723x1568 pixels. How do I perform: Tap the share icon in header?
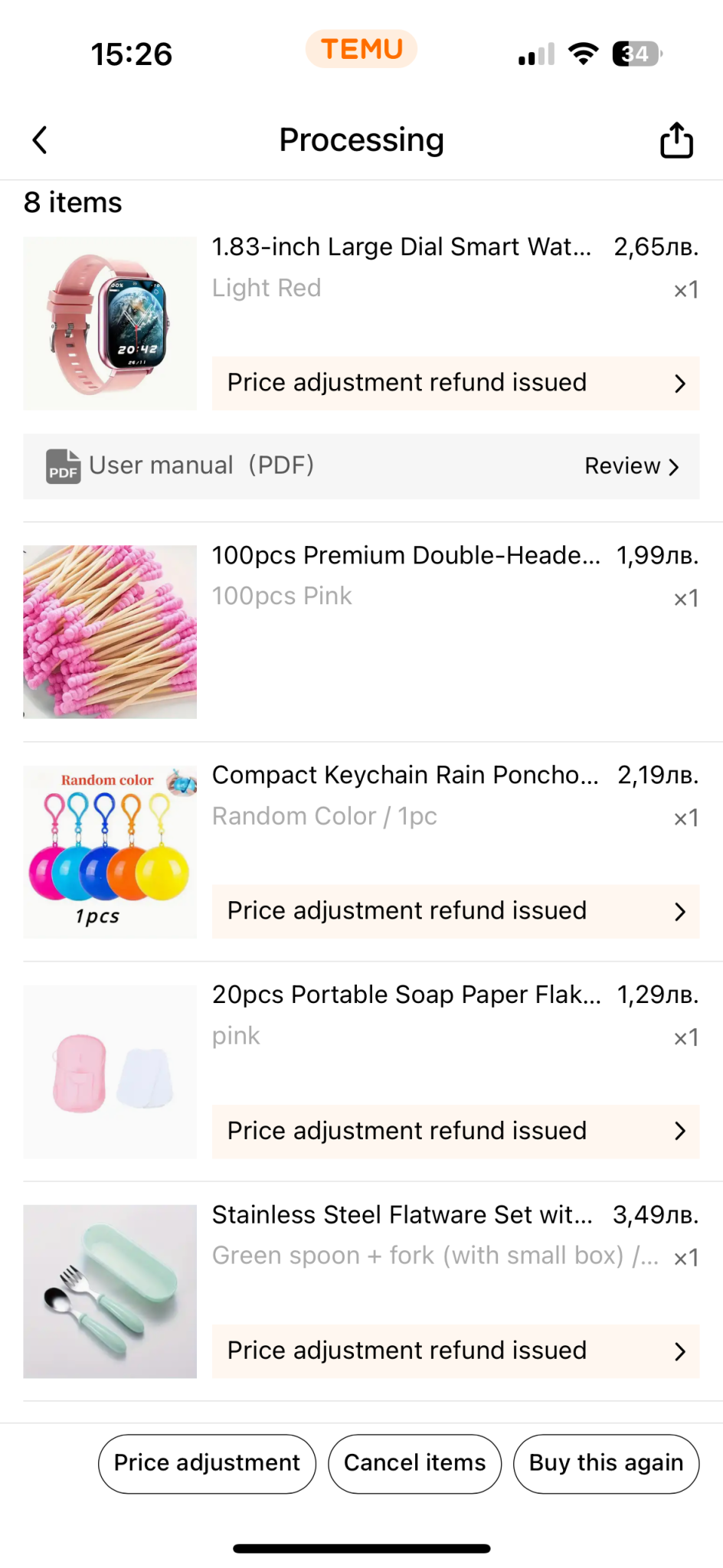(x=676, y=140)
